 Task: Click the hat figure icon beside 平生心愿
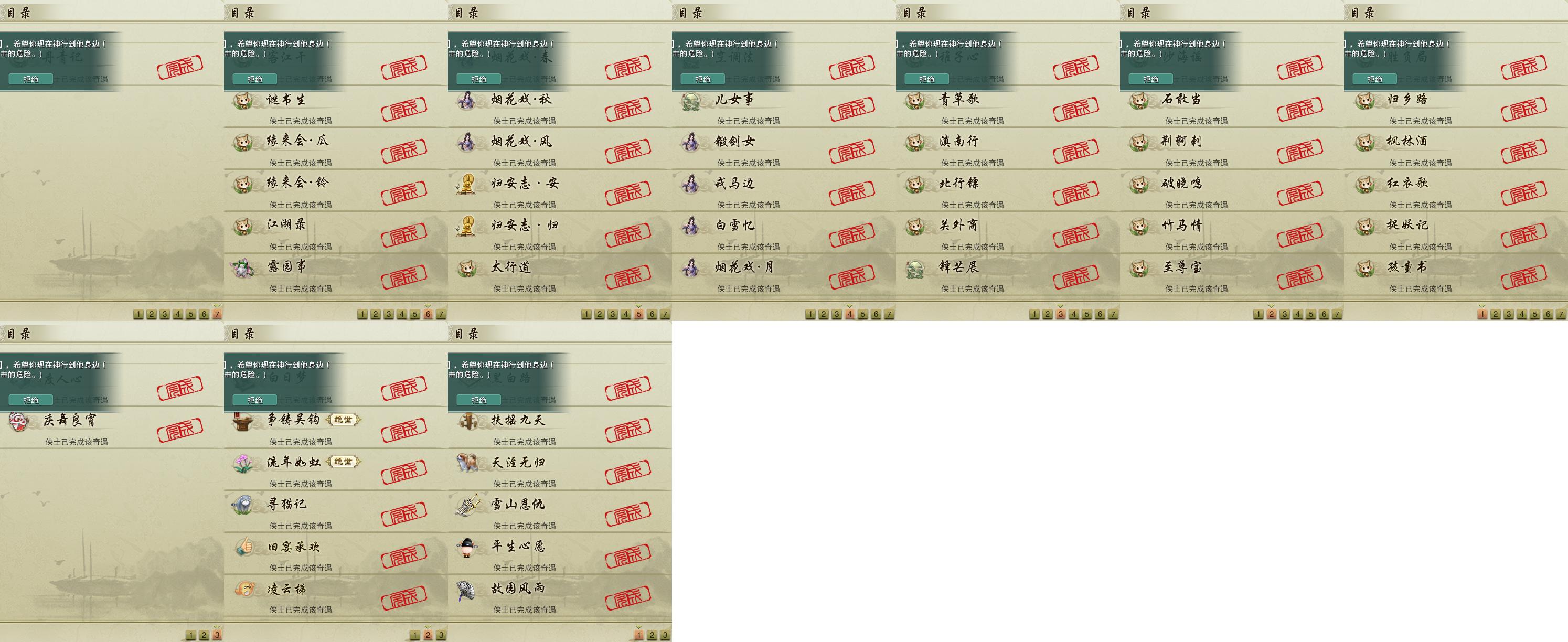(467, 547)
